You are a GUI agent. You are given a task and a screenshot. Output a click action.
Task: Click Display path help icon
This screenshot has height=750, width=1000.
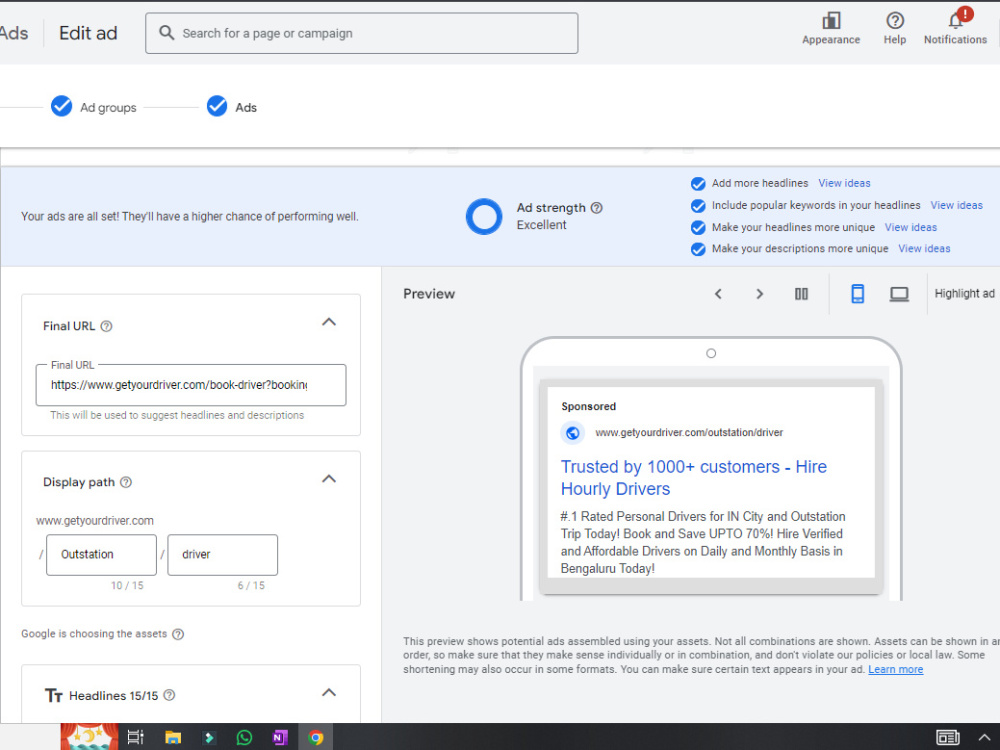coord(126,482)
